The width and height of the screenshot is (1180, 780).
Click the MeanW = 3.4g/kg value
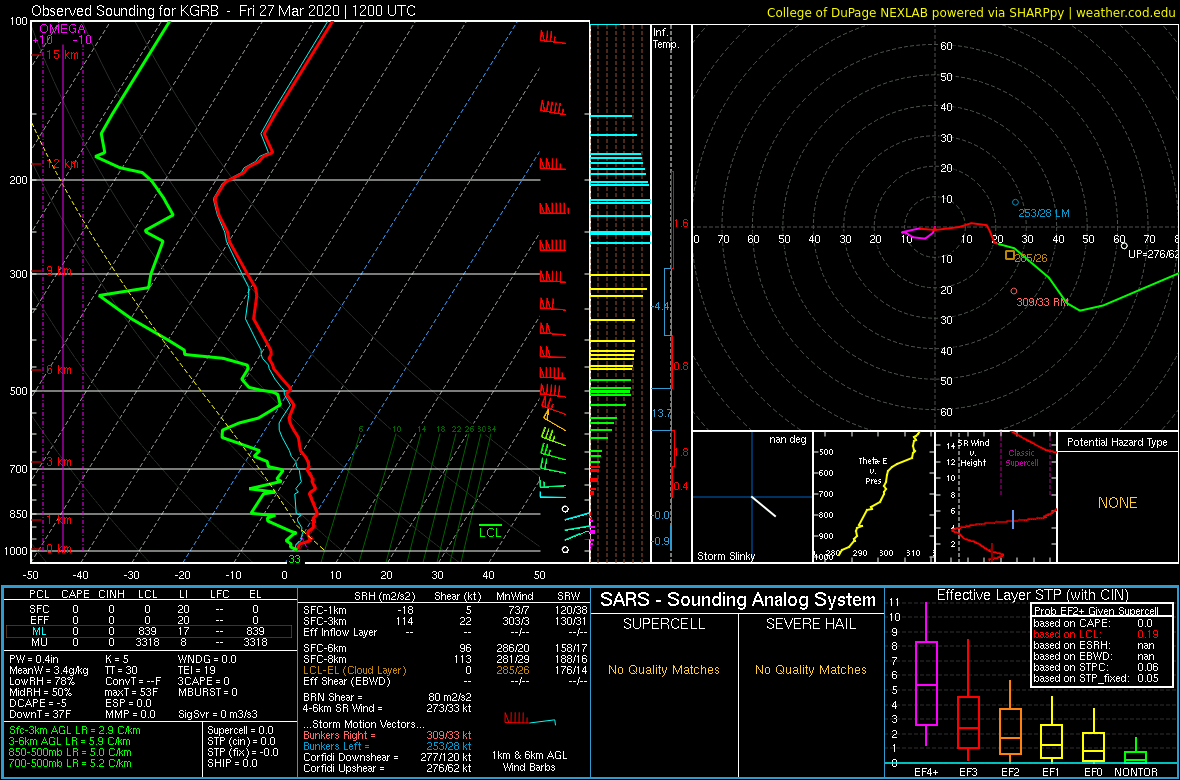click(50, 671)
